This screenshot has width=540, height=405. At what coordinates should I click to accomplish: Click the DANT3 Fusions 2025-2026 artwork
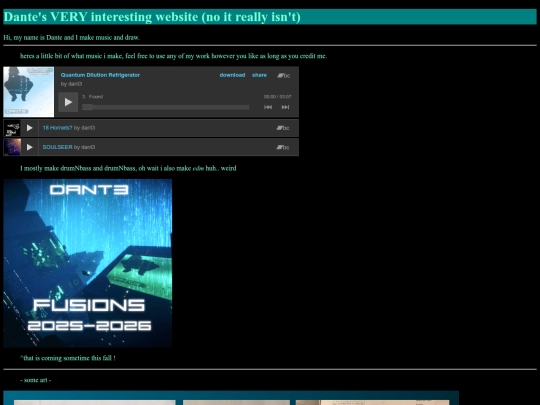coord(88,263)
